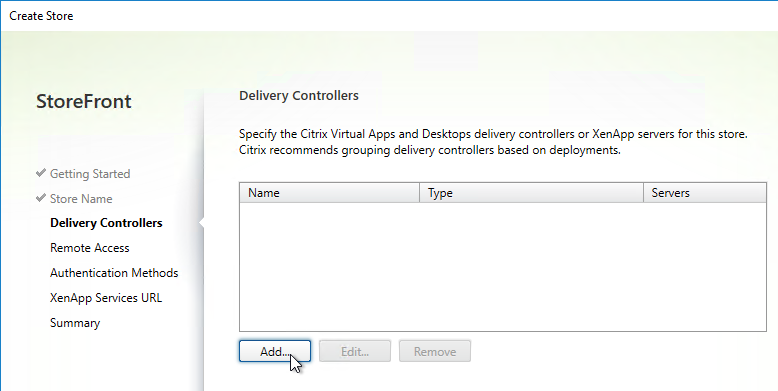Image resolution: width=778 pixels, height=391 pixels.
Task: Click the Create Store window title
Action: coord(41,16)
